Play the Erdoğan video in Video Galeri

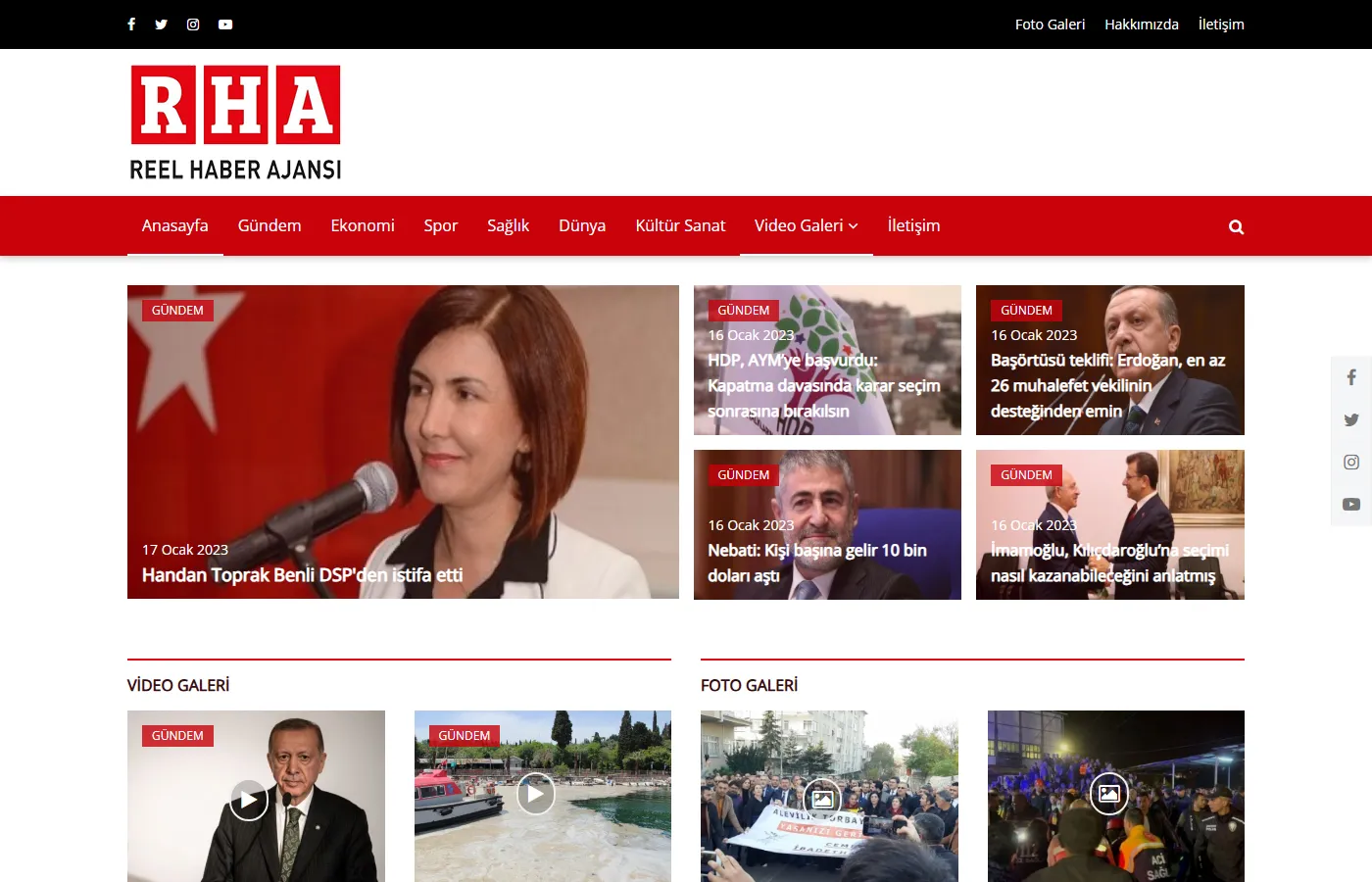[x=249, y=800]
